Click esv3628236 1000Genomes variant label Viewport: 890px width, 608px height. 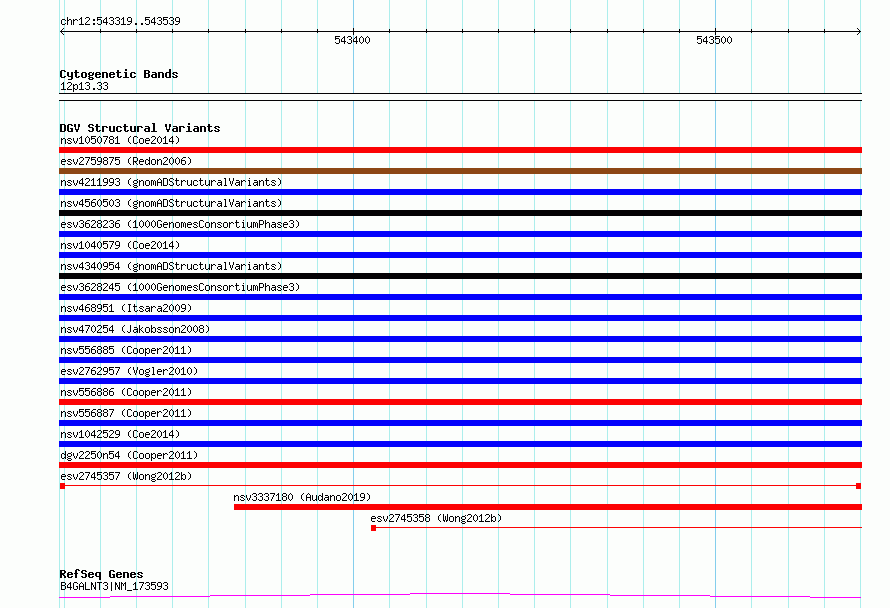point(180,224)
